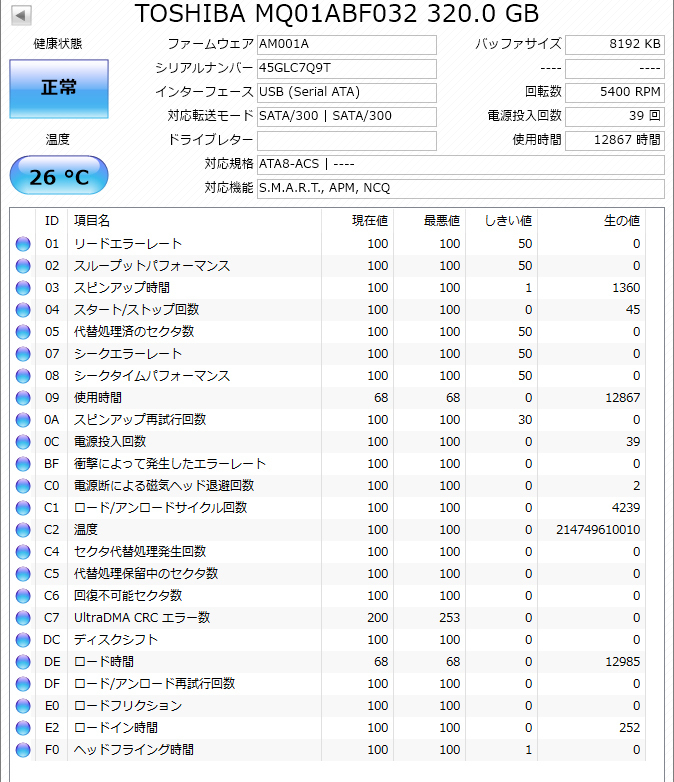Click the previous disk arrow button
The width and height of the screenshot is (674, 782).
click(x=21, y=15)
